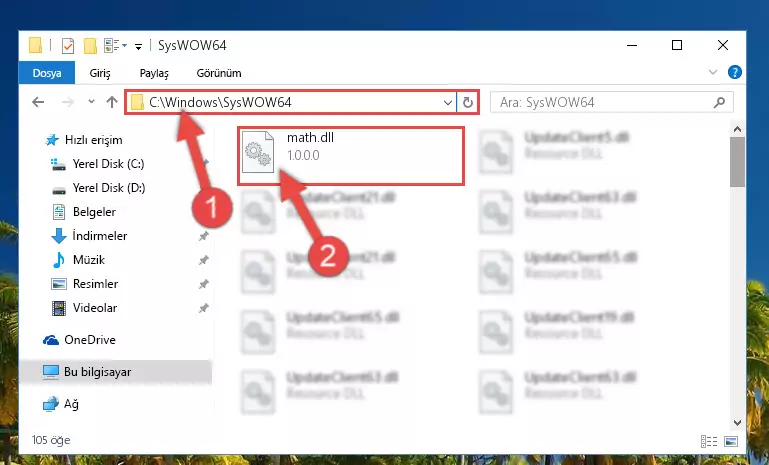Image resolution: width=769 pixels, height=465 pixels.
Task: Switch to large icons view in the status bar
Action: [x=731, y=441]
